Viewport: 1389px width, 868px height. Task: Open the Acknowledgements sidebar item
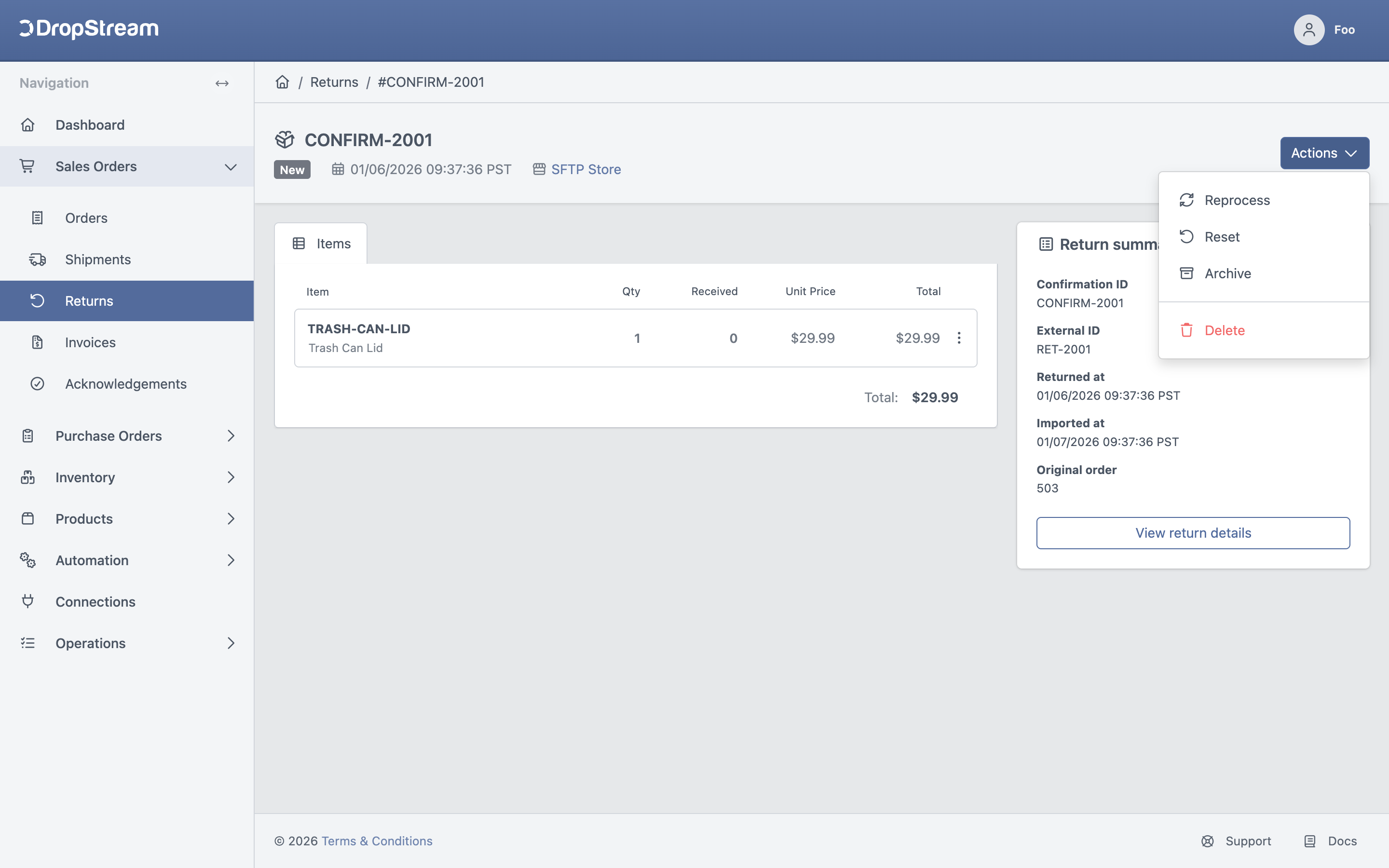click(127, 384)
